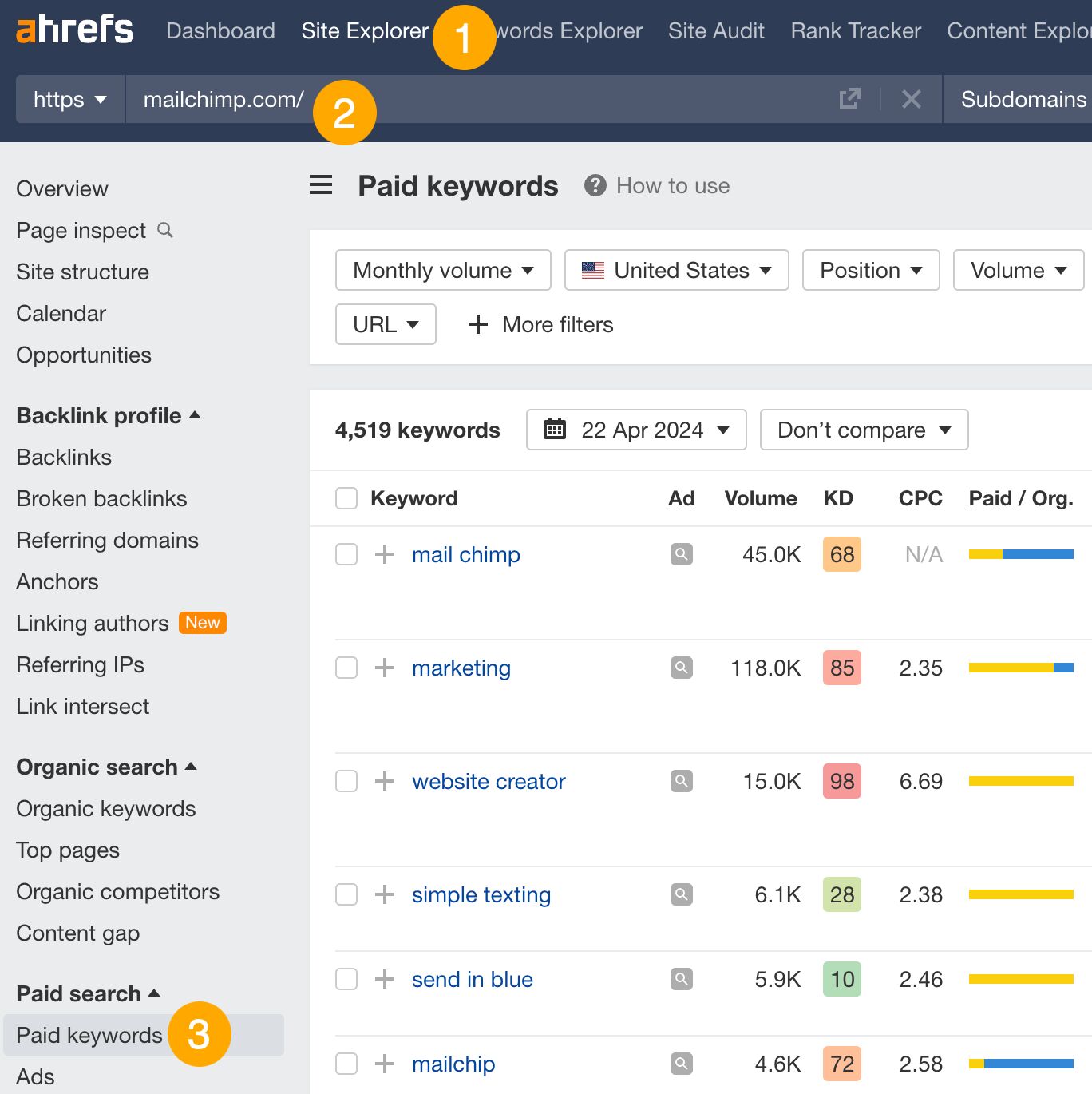Clear the target URL with the X icon
The height and width of the screenshot is (1094, 1092).
click(x=910, y=99)
